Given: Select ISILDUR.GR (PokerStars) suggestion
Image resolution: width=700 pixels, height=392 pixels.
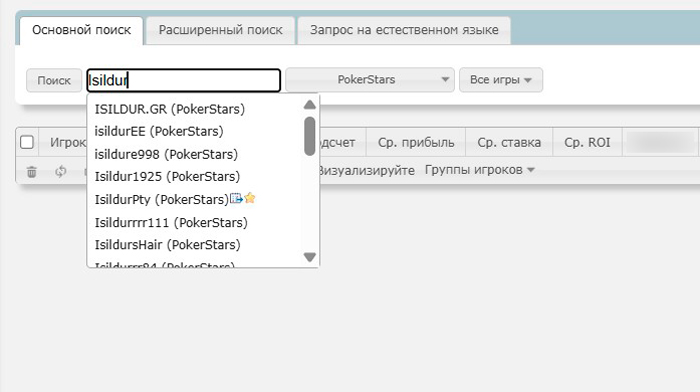Looking at the screenshot, I should (x=170, y=109).
